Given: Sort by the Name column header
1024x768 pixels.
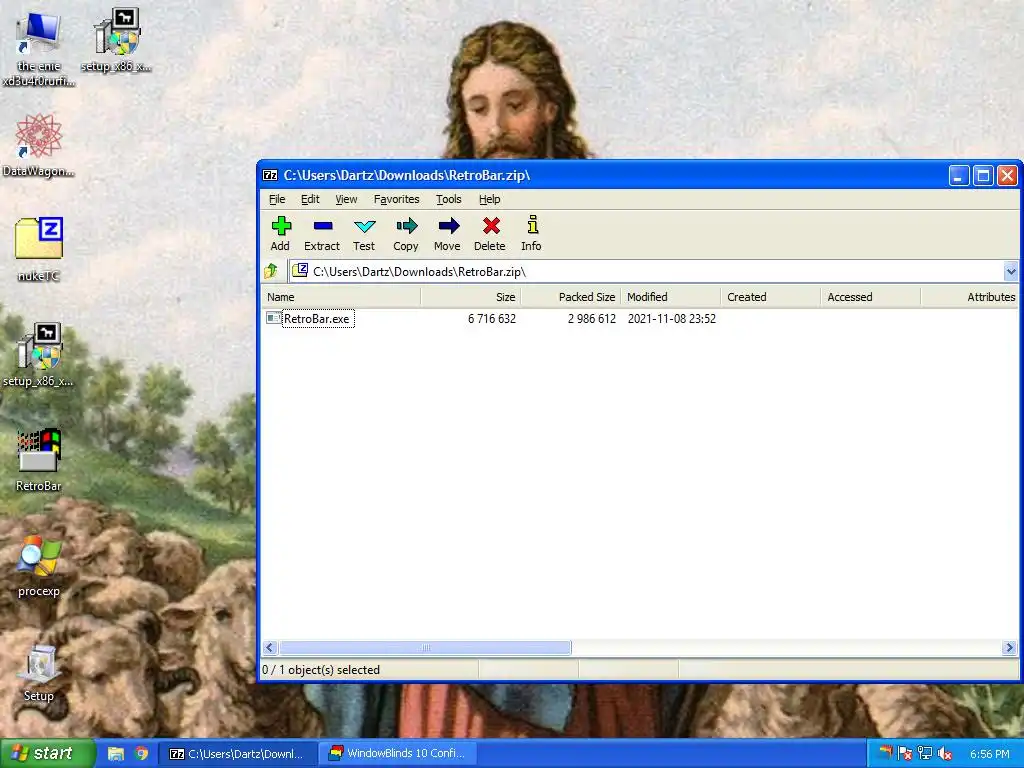Looking at the screenshot, I should (x=342, y=297).
